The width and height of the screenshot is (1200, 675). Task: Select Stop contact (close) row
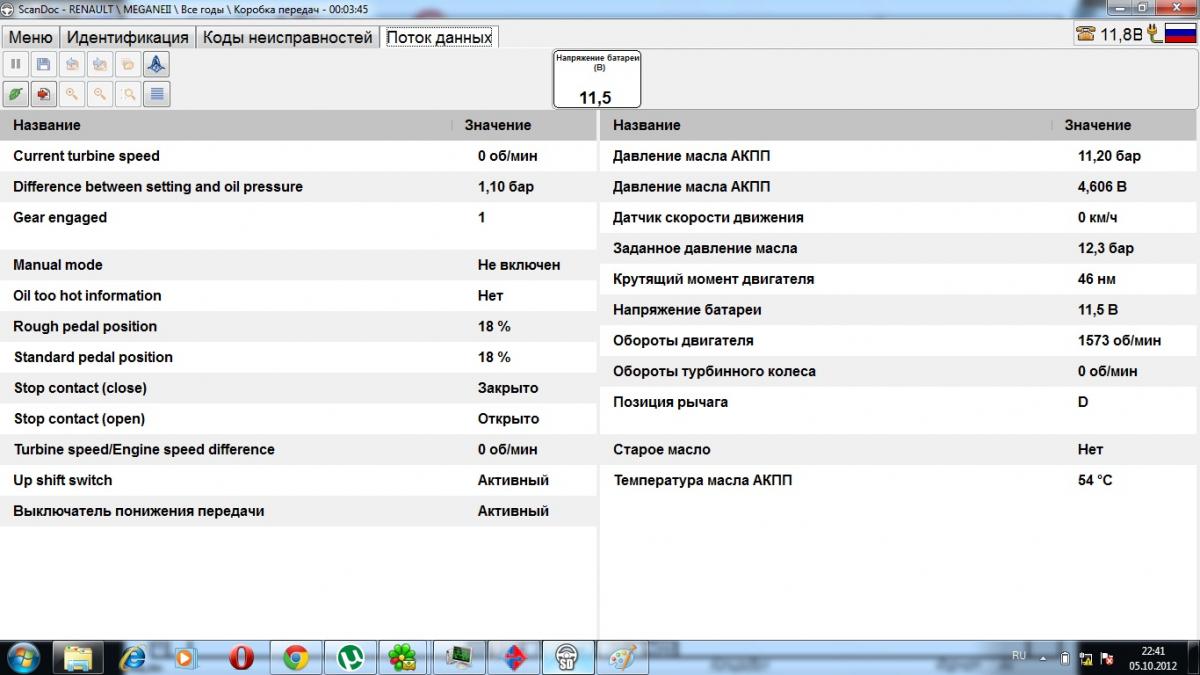pyautogui.click(x=299, y=388)
